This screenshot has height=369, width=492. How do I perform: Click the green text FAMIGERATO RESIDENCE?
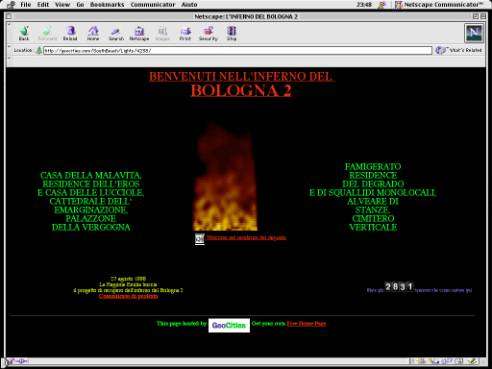point(373,171)
